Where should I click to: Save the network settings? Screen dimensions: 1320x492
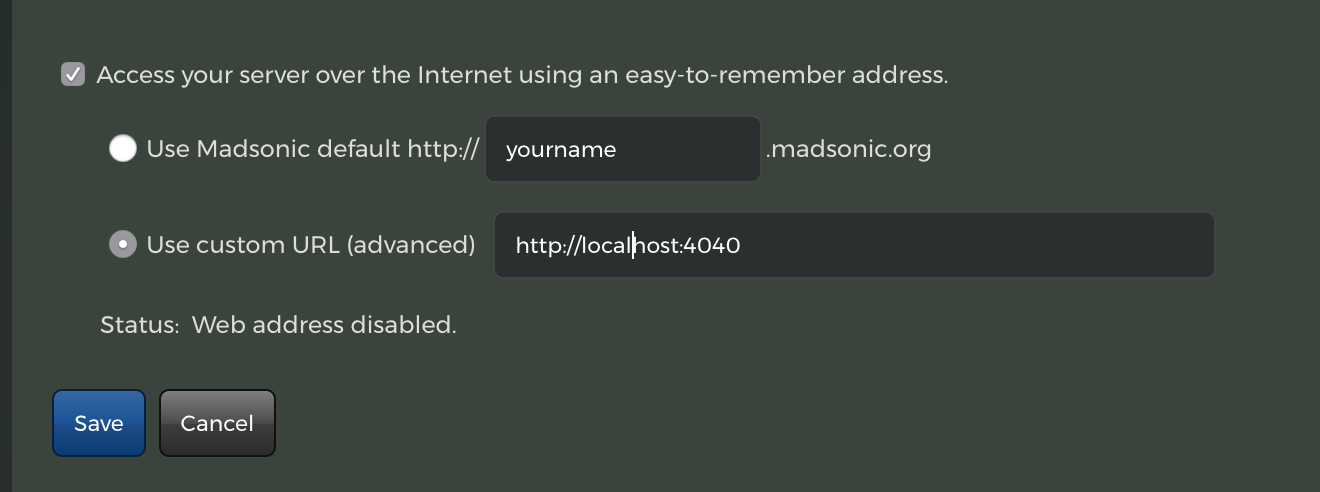click(x=99, y=423)
